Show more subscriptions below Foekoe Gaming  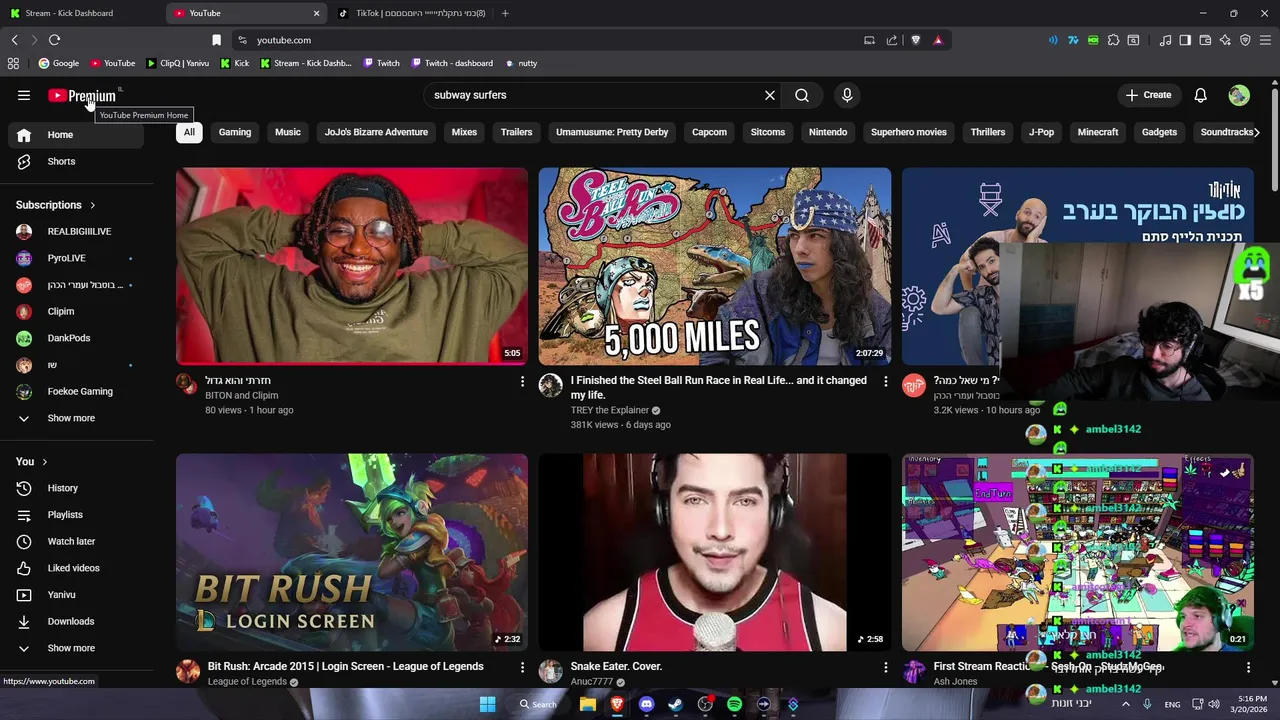pyautogui.click(x=76, y=418)
